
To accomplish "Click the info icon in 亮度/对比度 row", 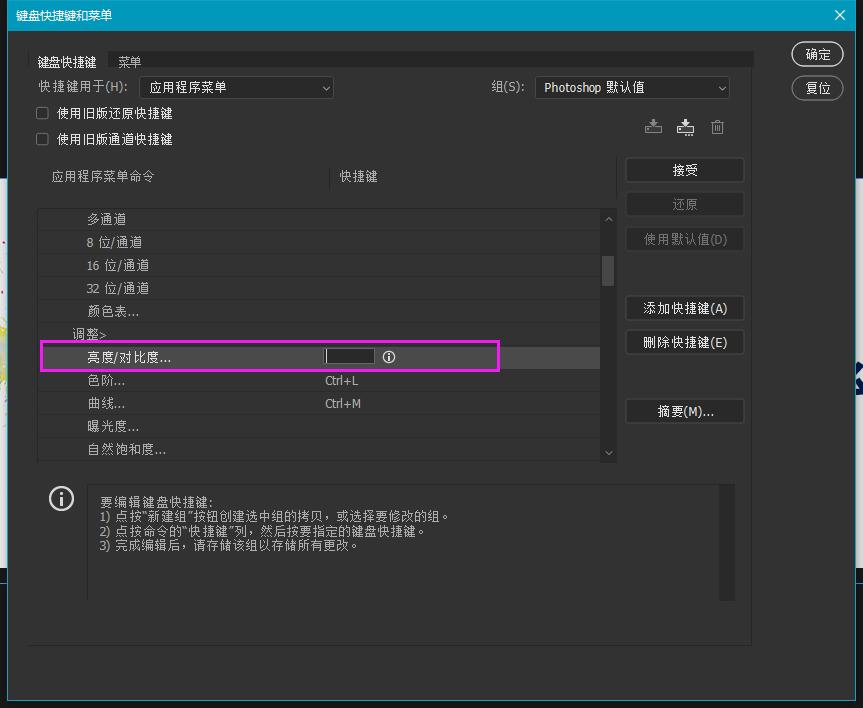I will coord(389,357).
